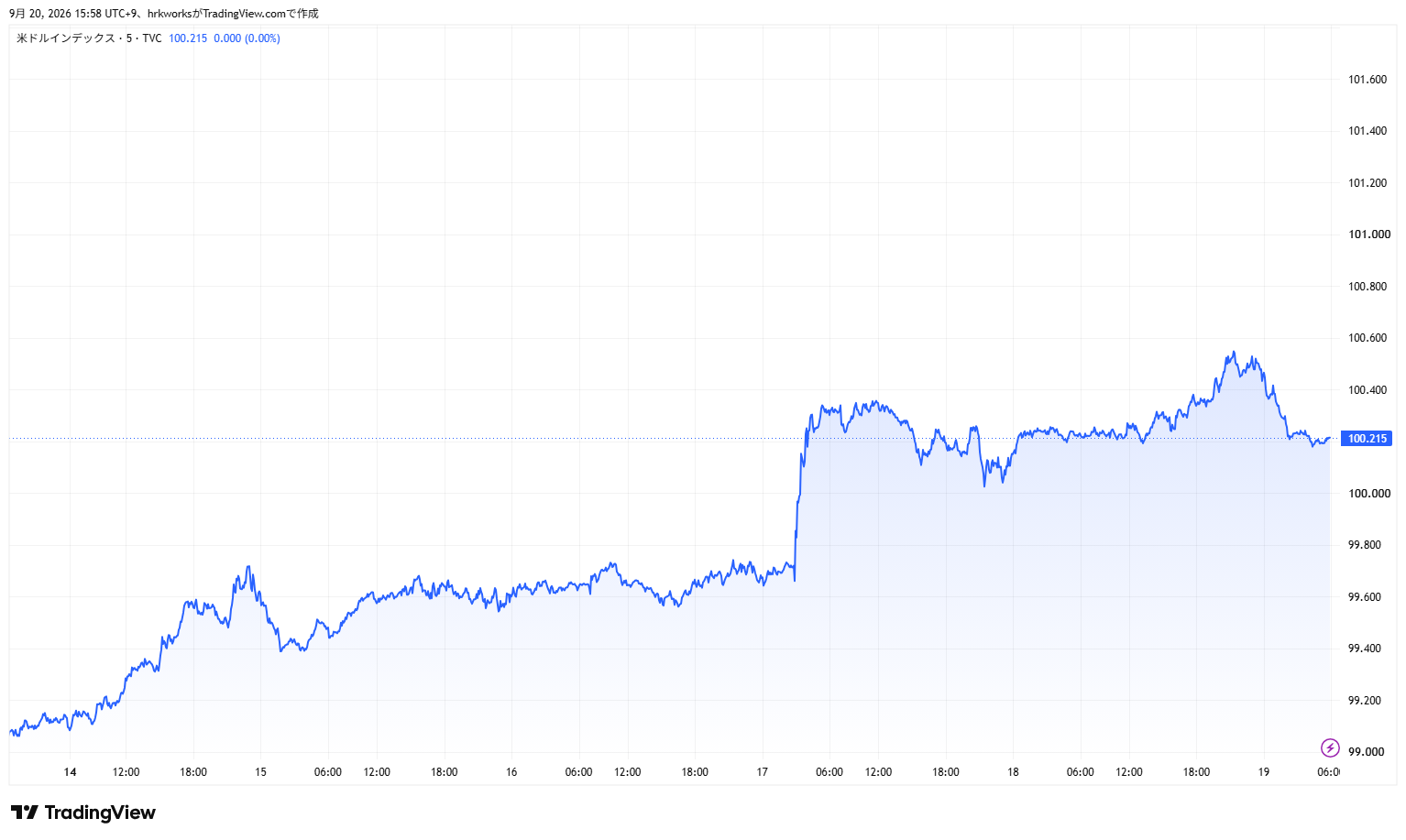
Task: Click the 9月 20, 2026 timestamp text
Action: pyautogui.click(x=39, y=14)
